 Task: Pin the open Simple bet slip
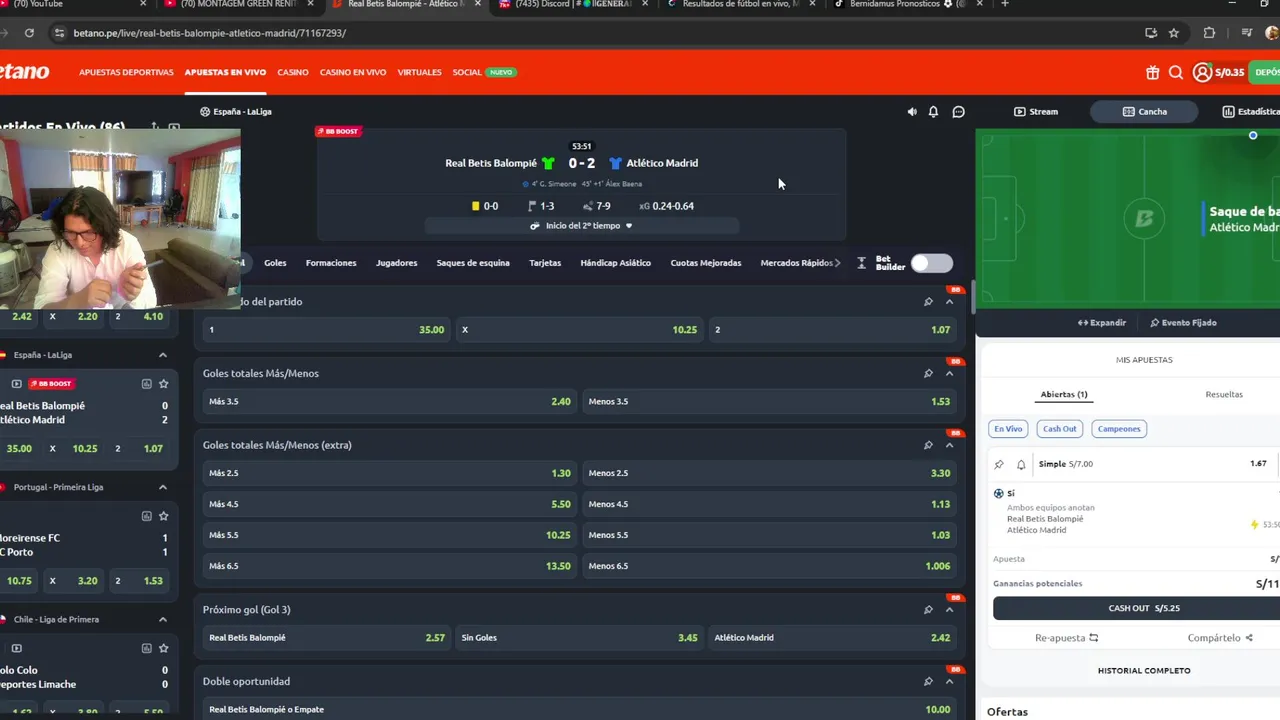999,464
